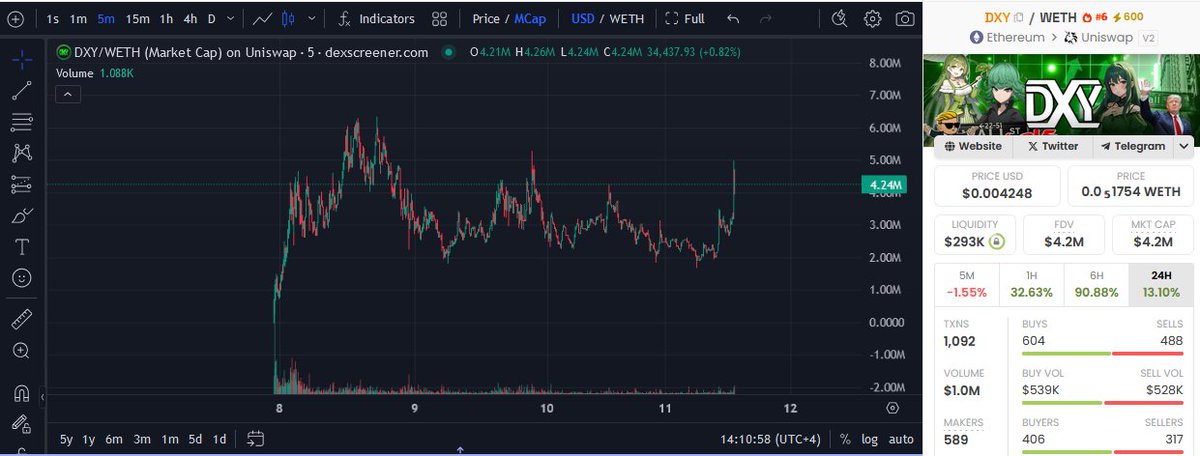Image resolution: width=1200 pixels, height=456 pixels.
Task: Switch chart to Price mode
Action: coord(486,18)
